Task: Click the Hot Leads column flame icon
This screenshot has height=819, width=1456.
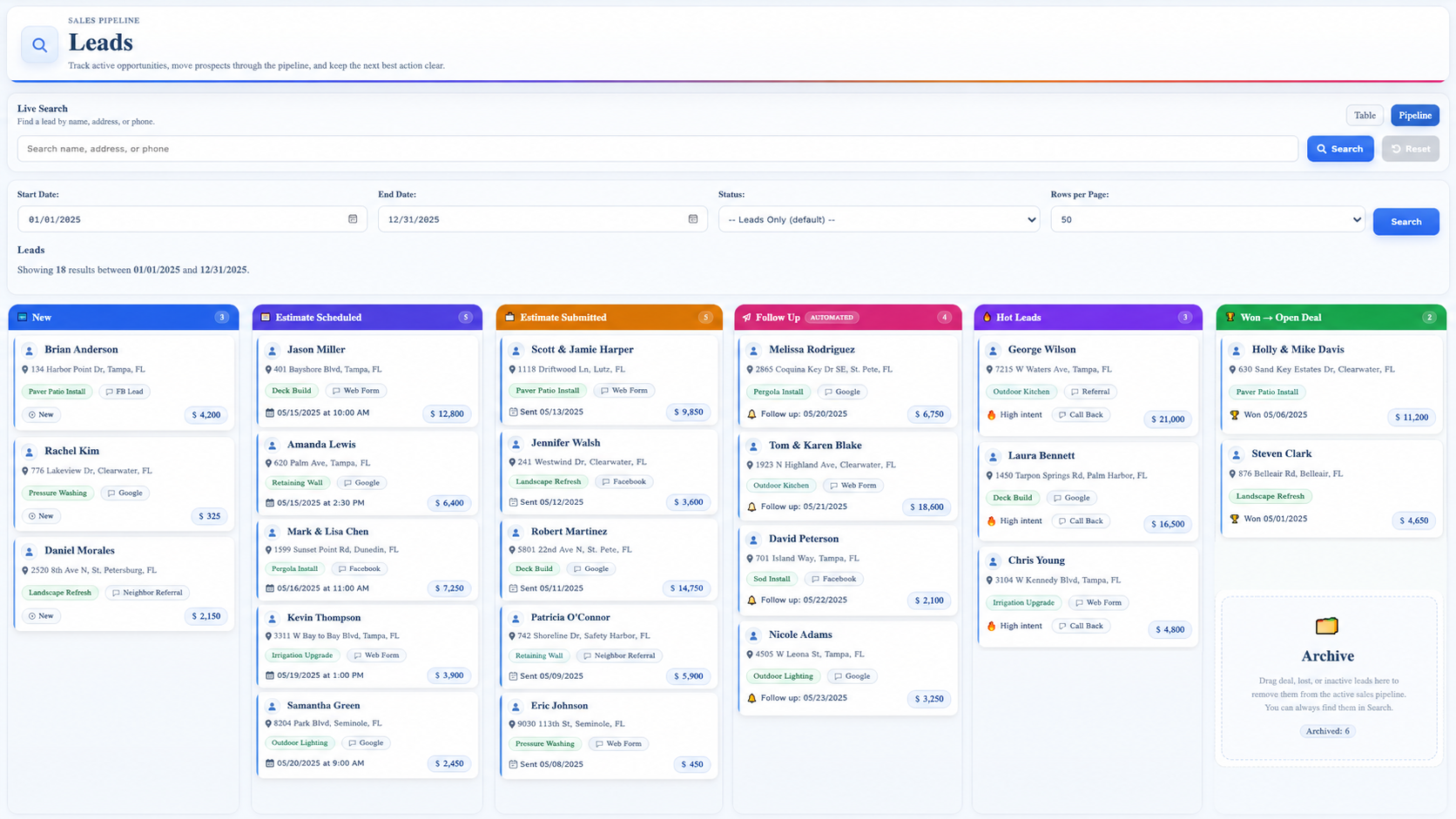Action: pos(987,318)
